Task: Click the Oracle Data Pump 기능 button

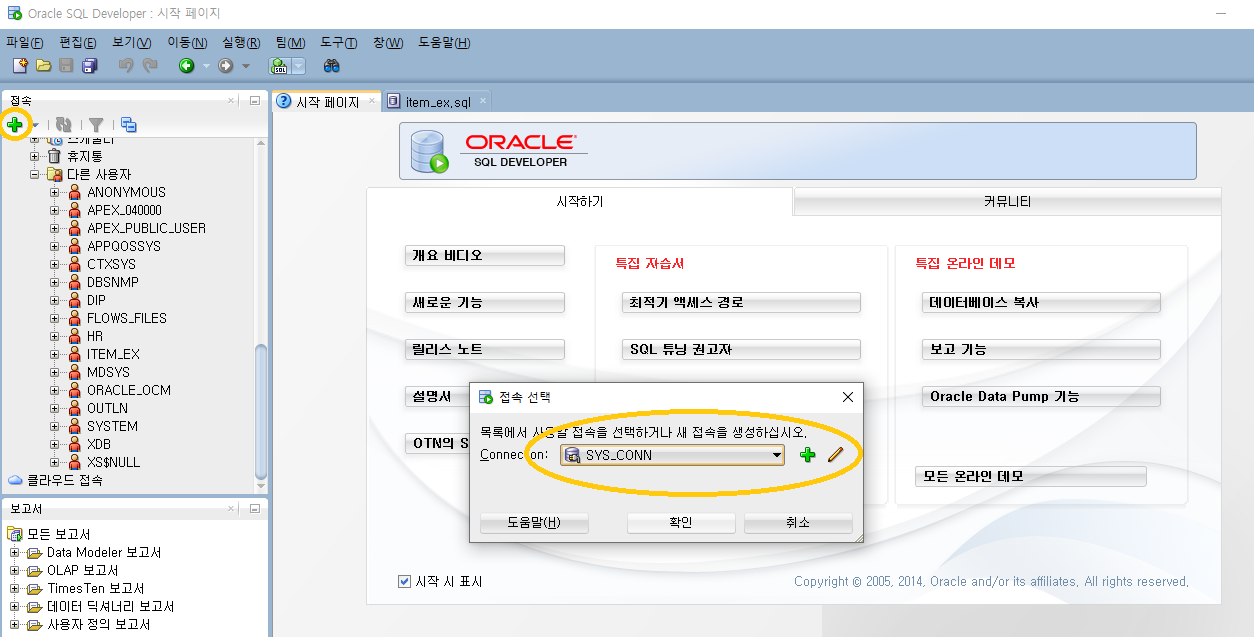Action: coord(1041,396)
